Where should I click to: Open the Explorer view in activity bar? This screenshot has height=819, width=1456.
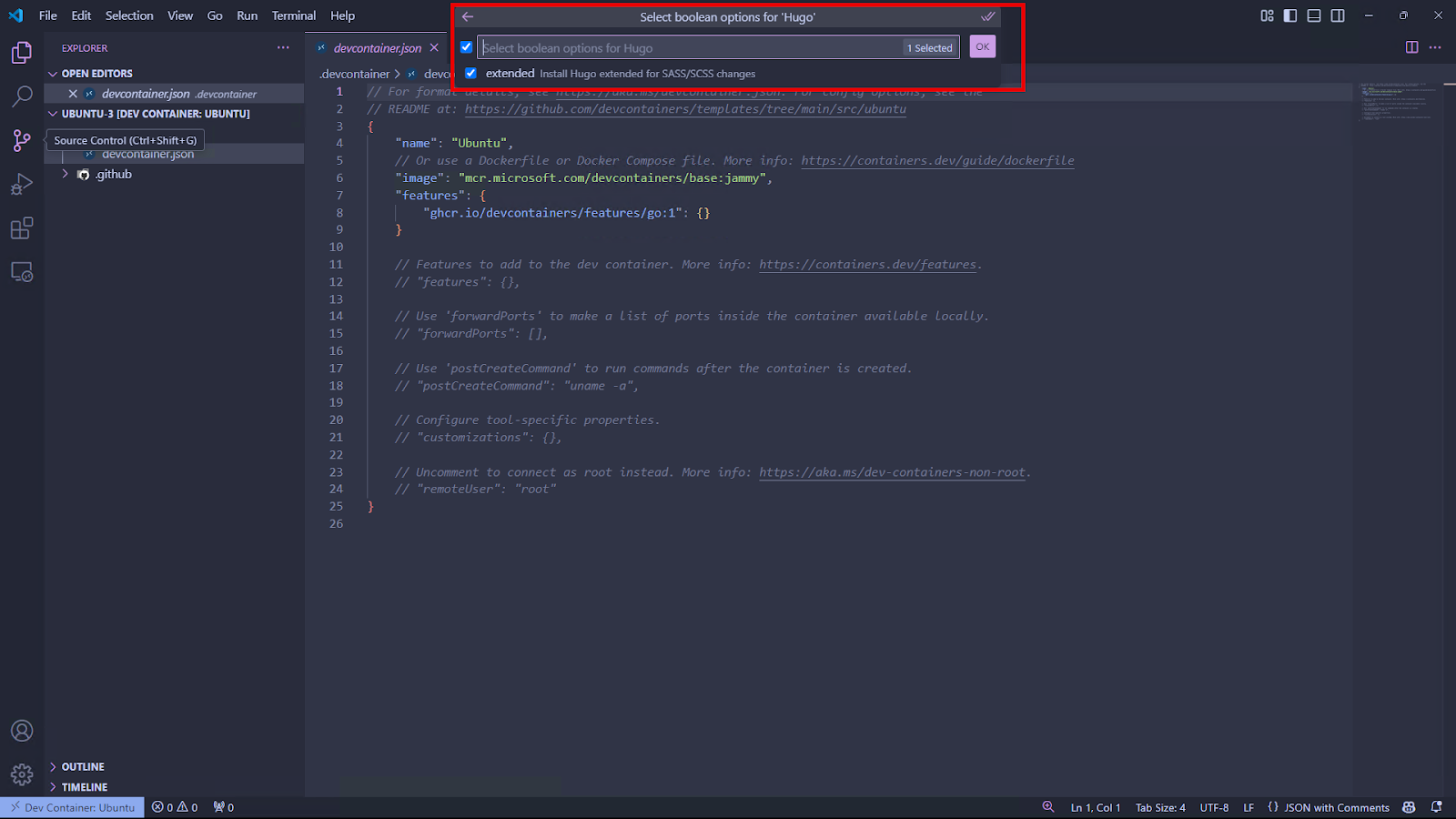[x=22, y=53]
